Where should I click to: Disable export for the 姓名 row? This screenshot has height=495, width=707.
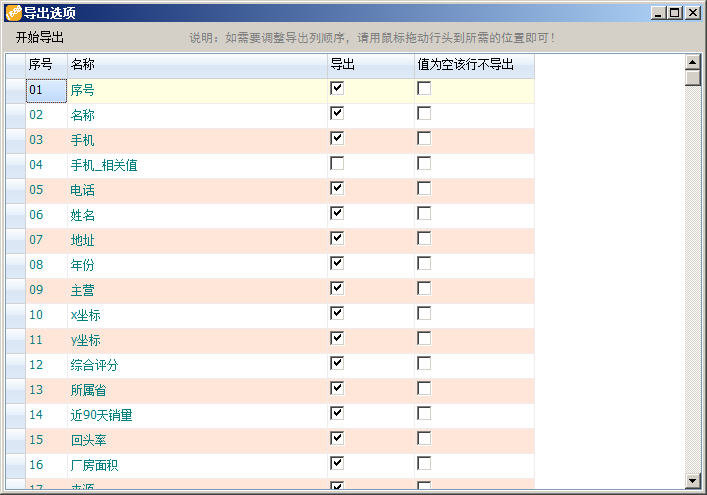click(x=337, y=213)
